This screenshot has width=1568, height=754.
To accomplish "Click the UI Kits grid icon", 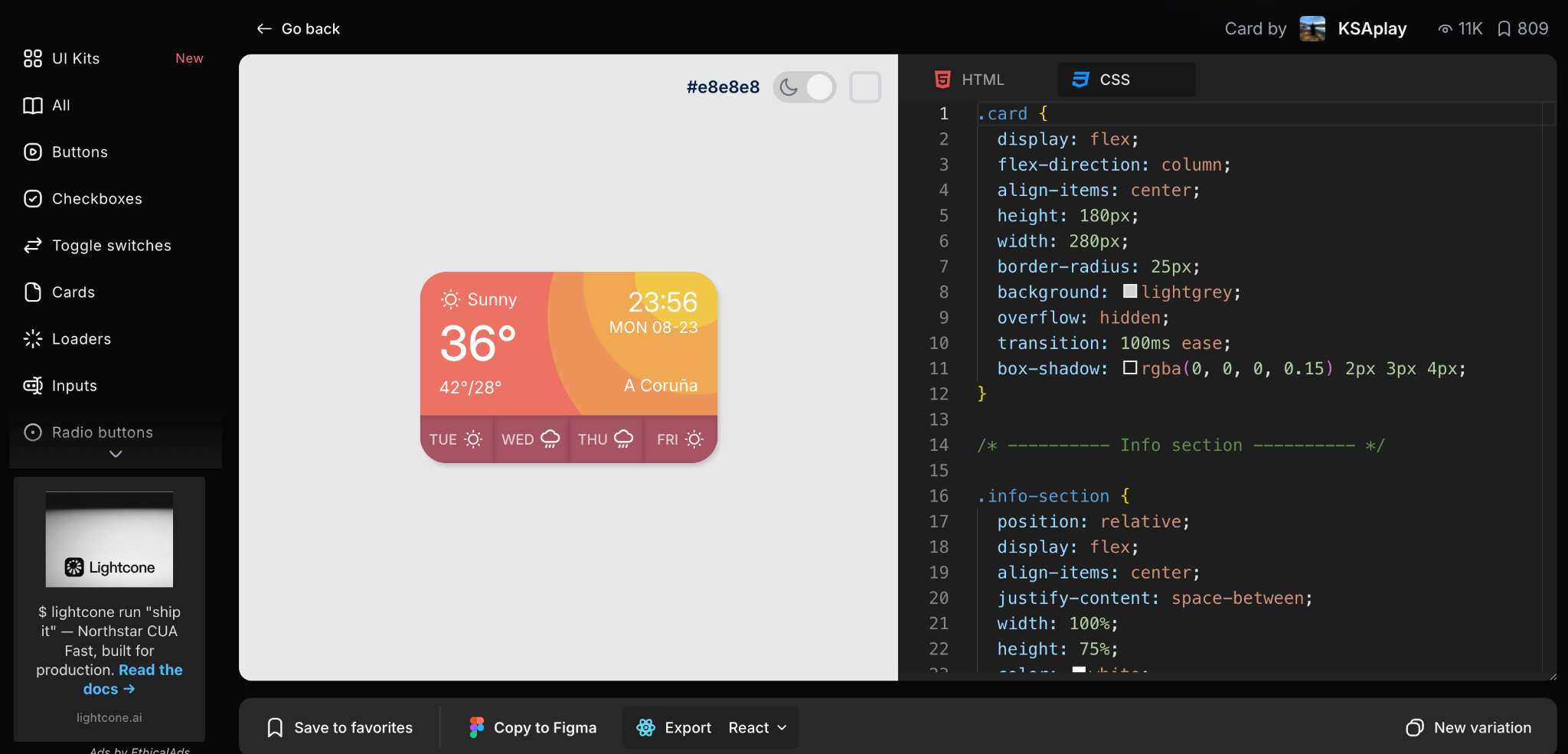I will pyautogui.click(x=33, y=58).
